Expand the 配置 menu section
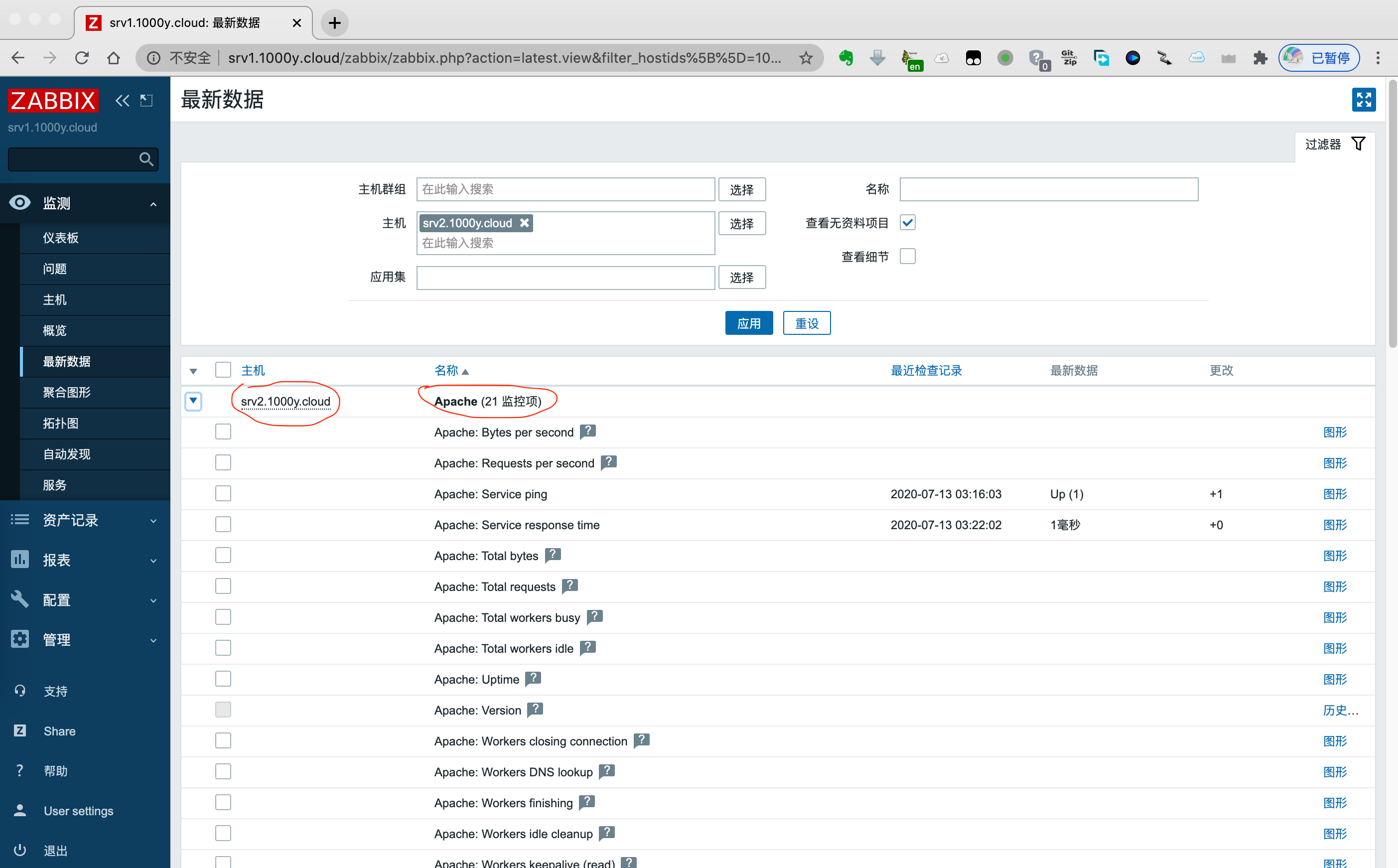This screenshot has width=1398, height=868. point(85,600)
